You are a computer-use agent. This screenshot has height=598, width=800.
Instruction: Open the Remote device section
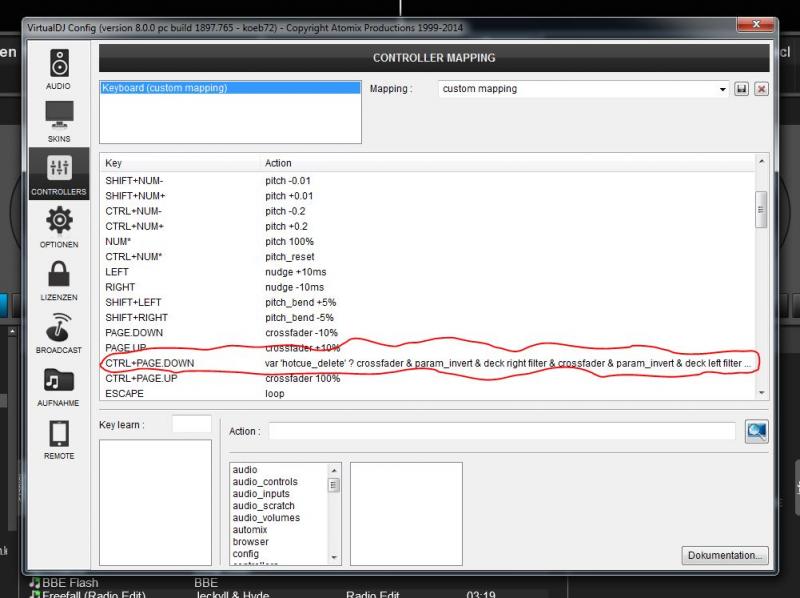(x=59, y=439)
